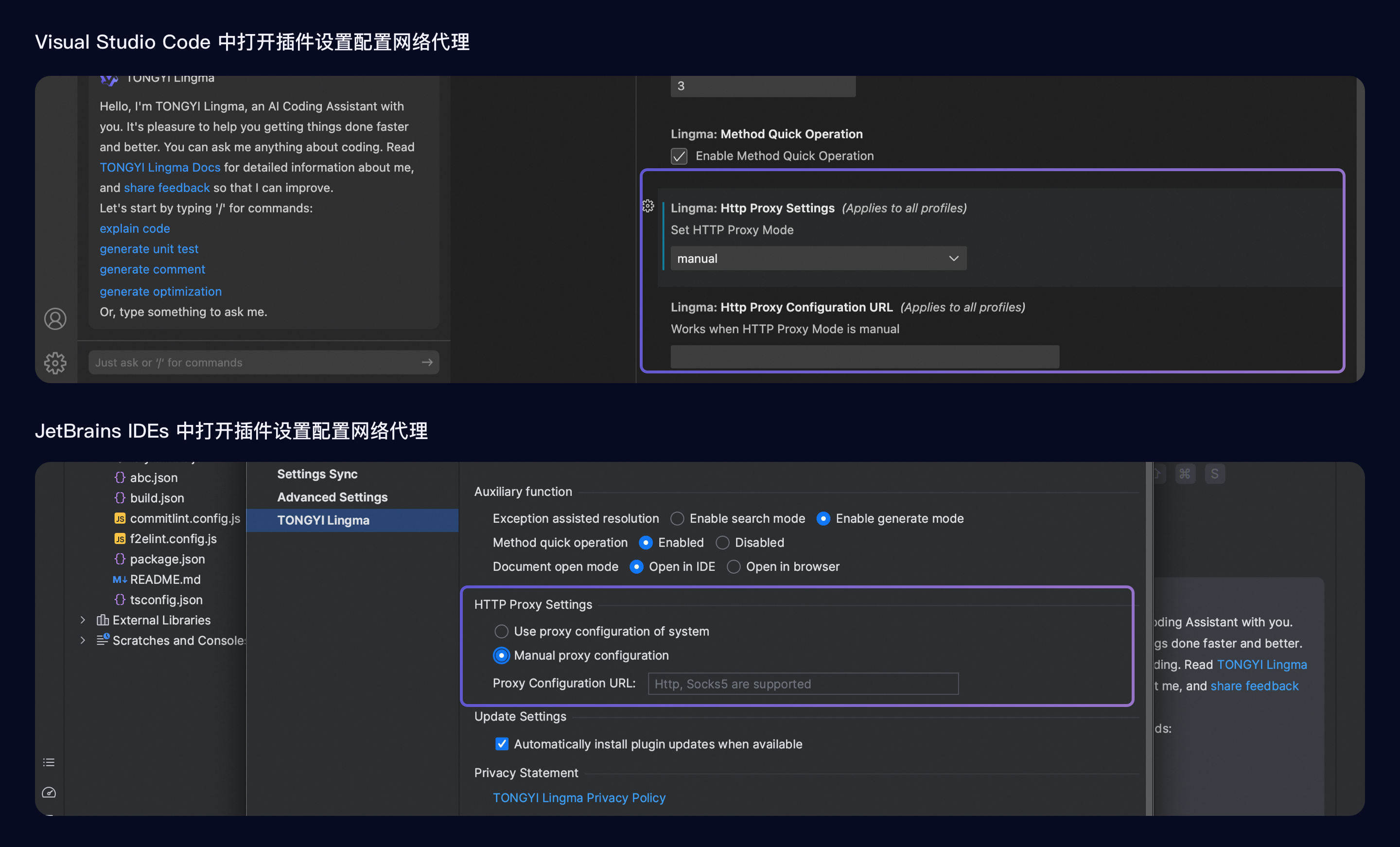Open Settings Sync settings page

pos(317,474)
